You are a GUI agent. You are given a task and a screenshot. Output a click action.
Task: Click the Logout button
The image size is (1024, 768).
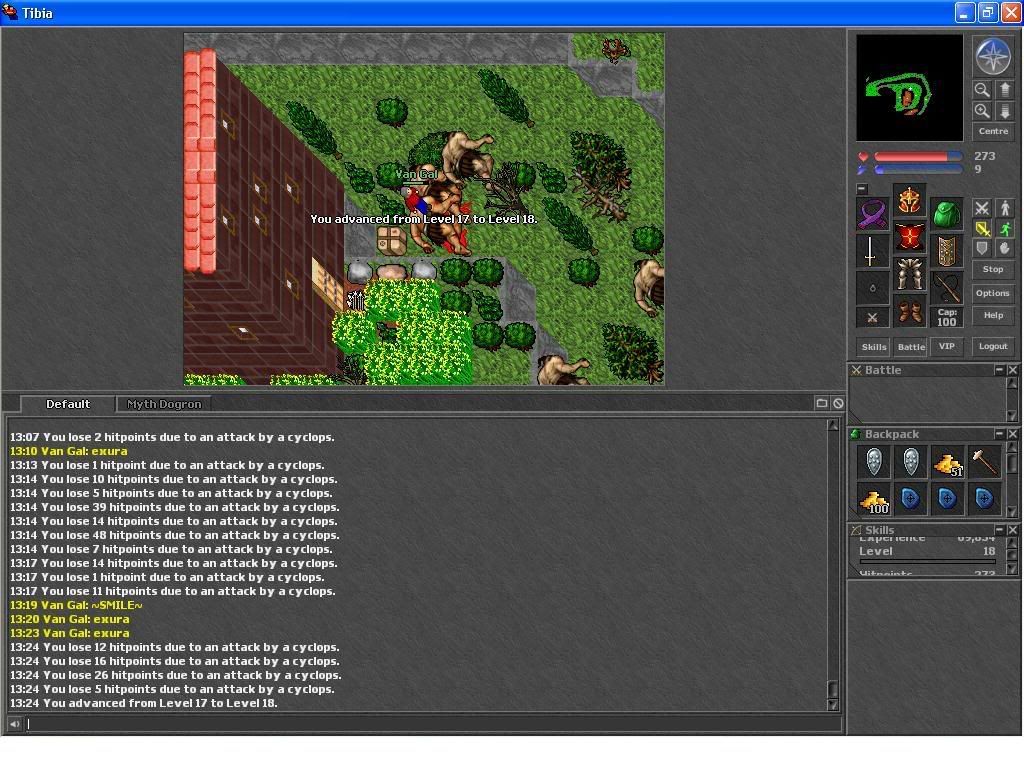pos(993,347)
